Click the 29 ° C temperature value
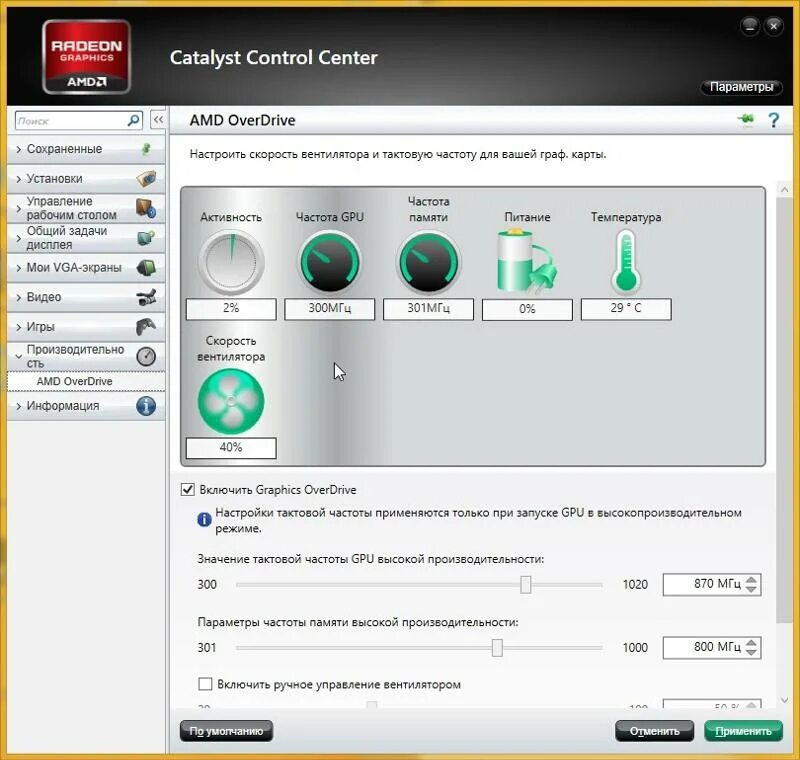 point(626,309)
